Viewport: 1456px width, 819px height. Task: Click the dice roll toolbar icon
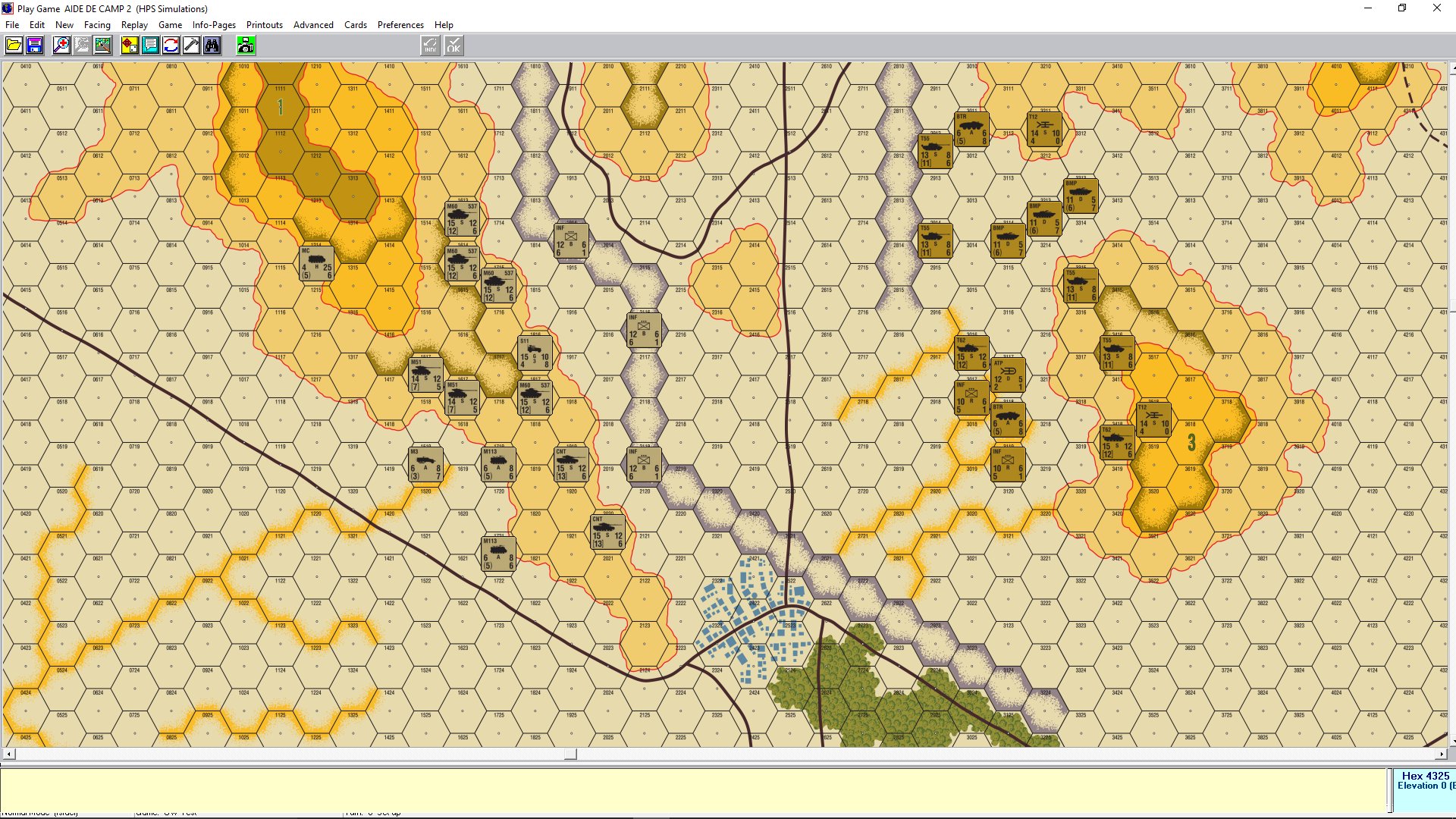[x=130, y=45]
